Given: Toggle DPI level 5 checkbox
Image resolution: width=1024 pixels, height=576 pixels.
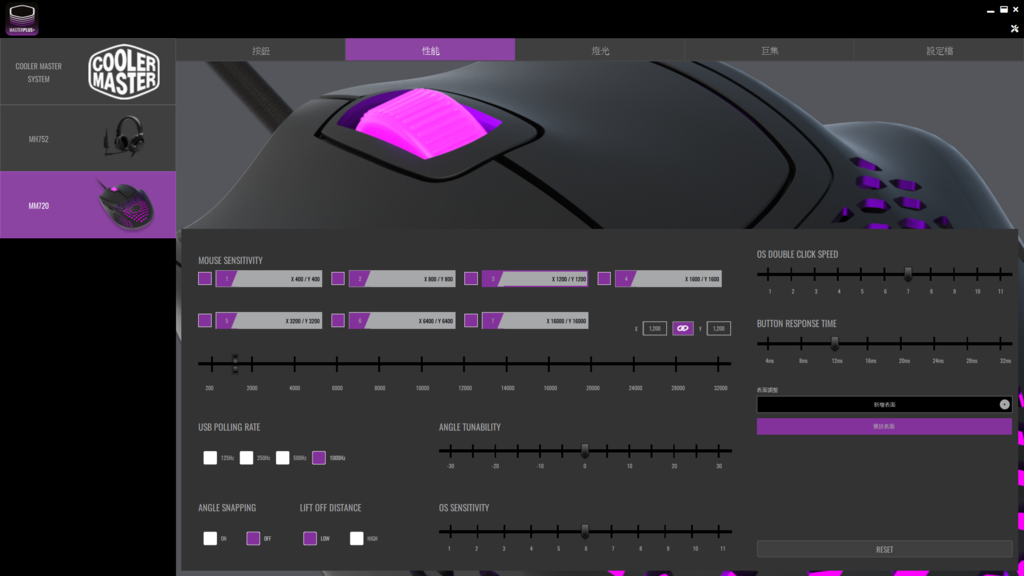Looking at the screenshot, I should click(205, 321).
